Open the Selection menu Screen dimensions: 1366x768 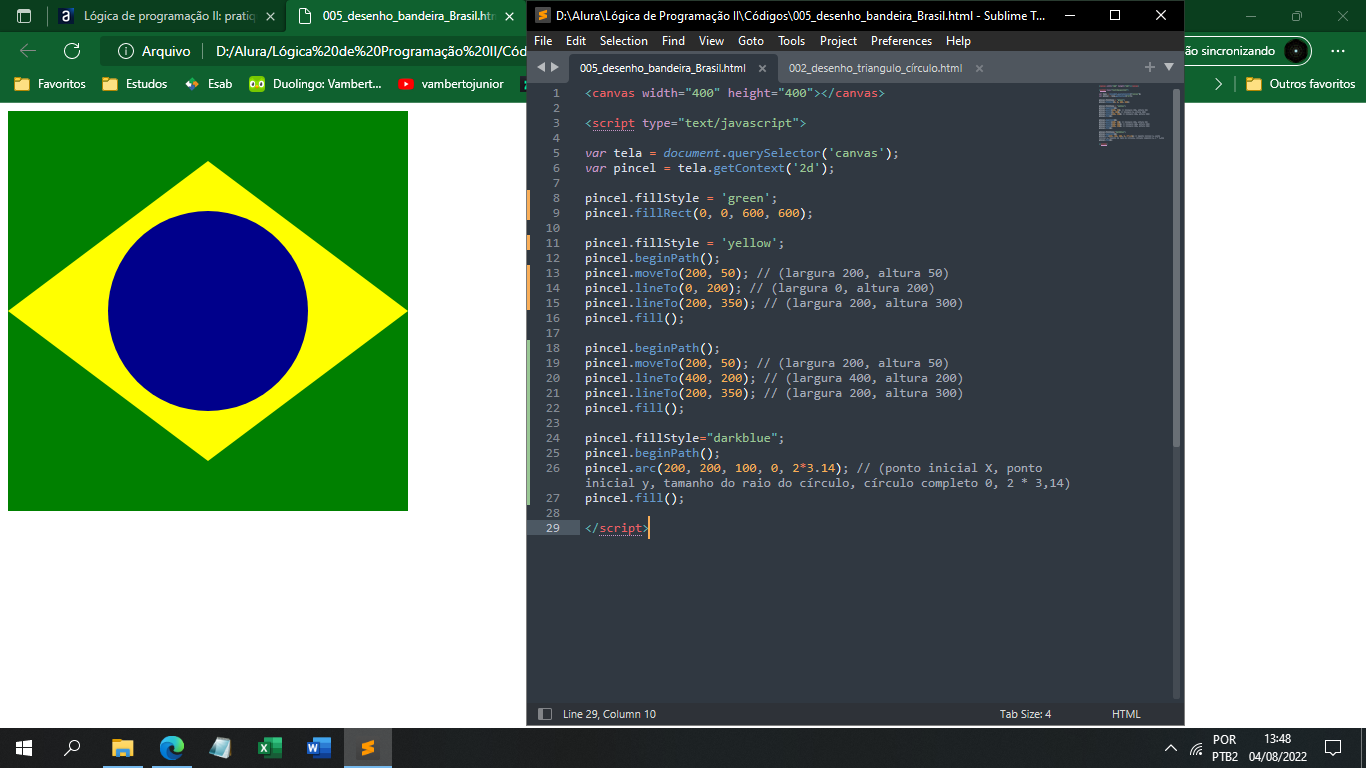(624, 41)
